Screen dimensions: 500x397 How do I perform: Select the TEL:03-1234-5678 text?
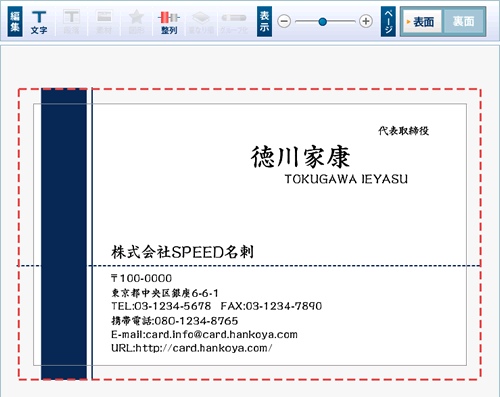tap(161, 306)
